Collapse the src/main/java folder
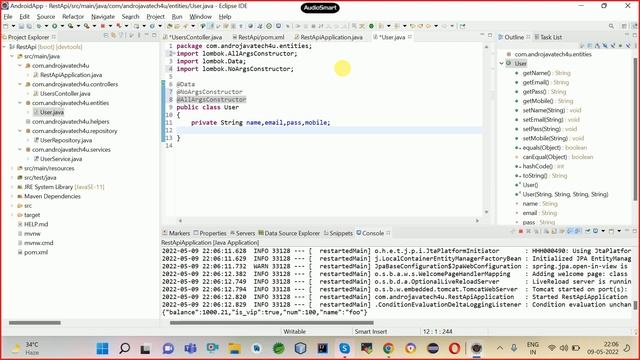Screen dimensions: 640x360 pyautogui.click(x=12, y=56)
